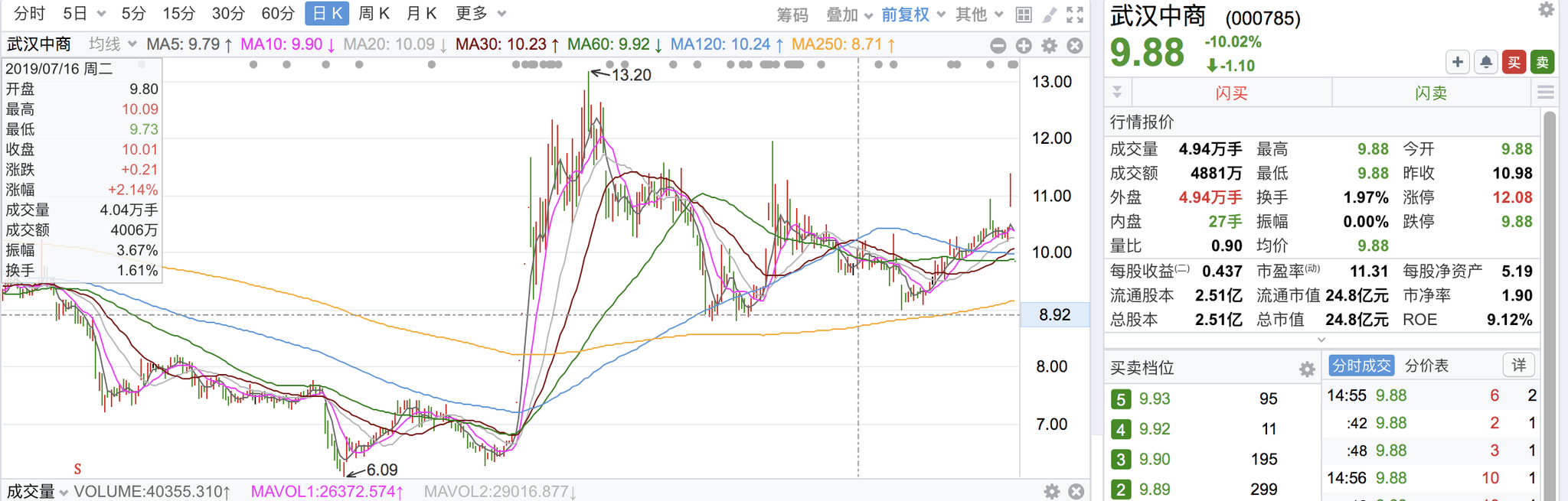The height and width of the screenshot is (501, 1568).
Task: Add stock to watchlist with plus button
Action: pos(1458,62)
